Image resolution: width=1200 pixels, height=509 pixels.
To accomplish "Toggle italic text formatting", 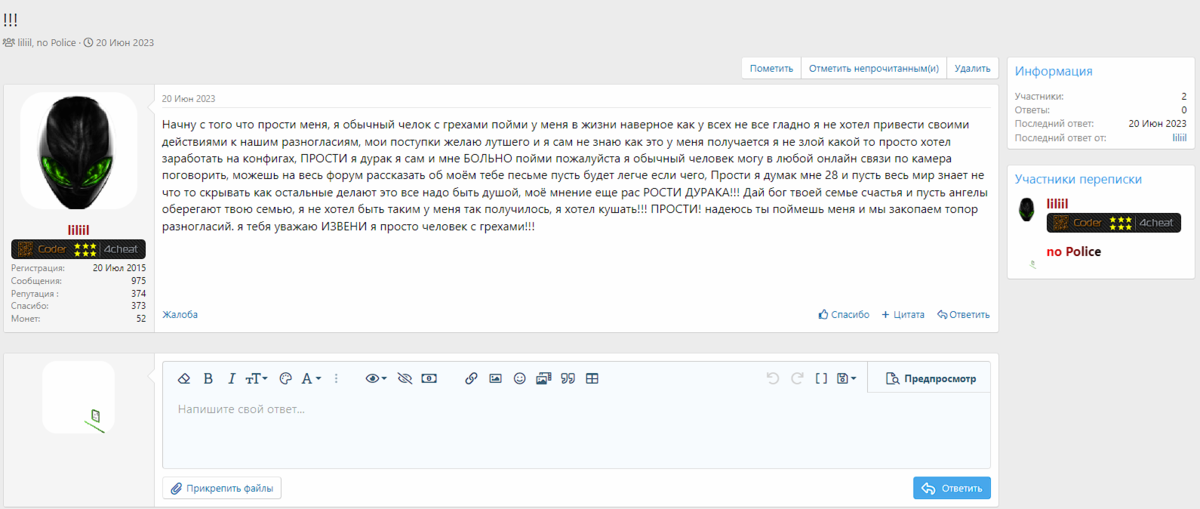I will click(231, 379).
